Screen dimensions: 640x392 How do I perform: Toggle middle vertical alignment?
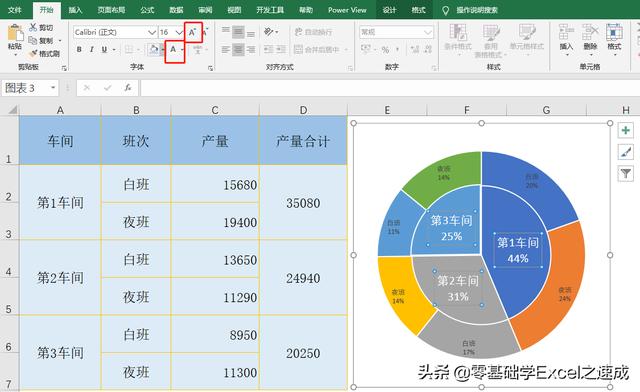[x=238, y=32]
